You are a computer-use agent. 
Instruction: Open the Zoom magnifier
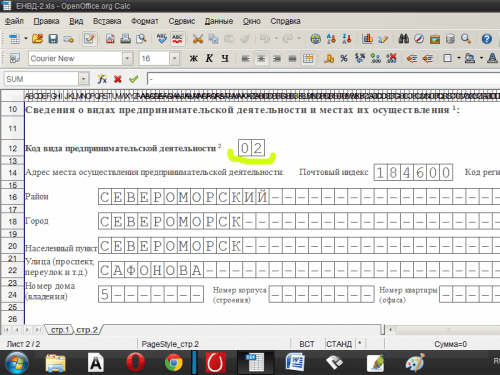(466, 39)
